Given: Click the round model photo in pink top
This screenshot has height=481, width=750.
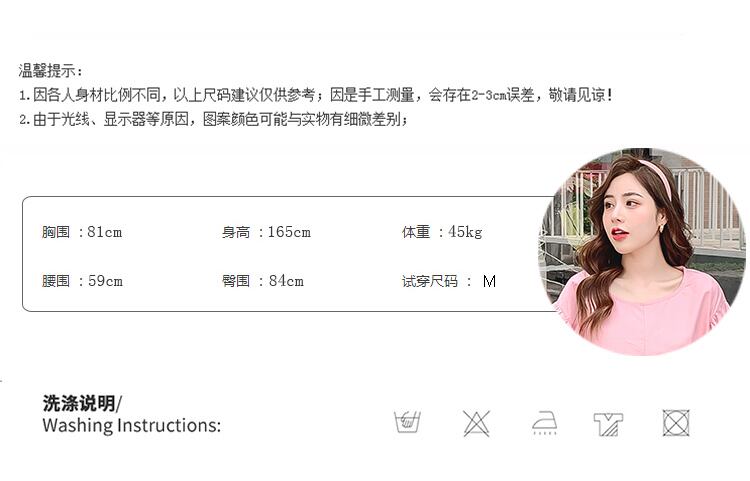Looking at the screenshot, I should tap(642, 251).
